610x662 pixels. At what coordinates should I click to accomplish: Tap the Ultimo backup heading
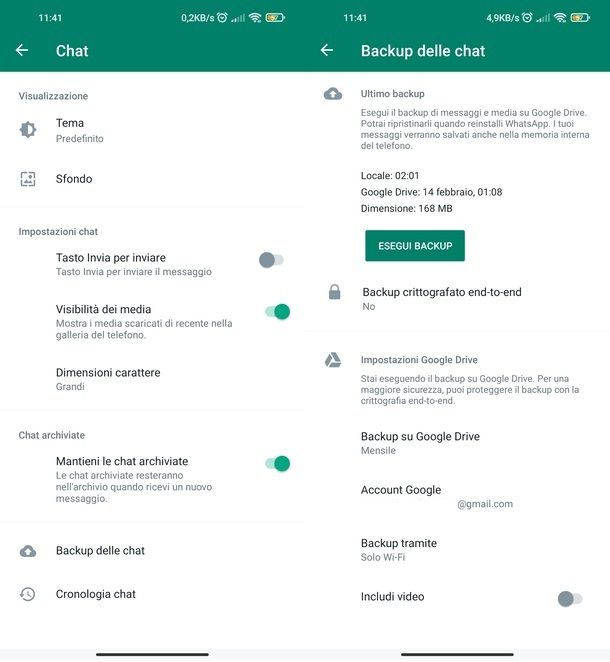coord(392,94)
